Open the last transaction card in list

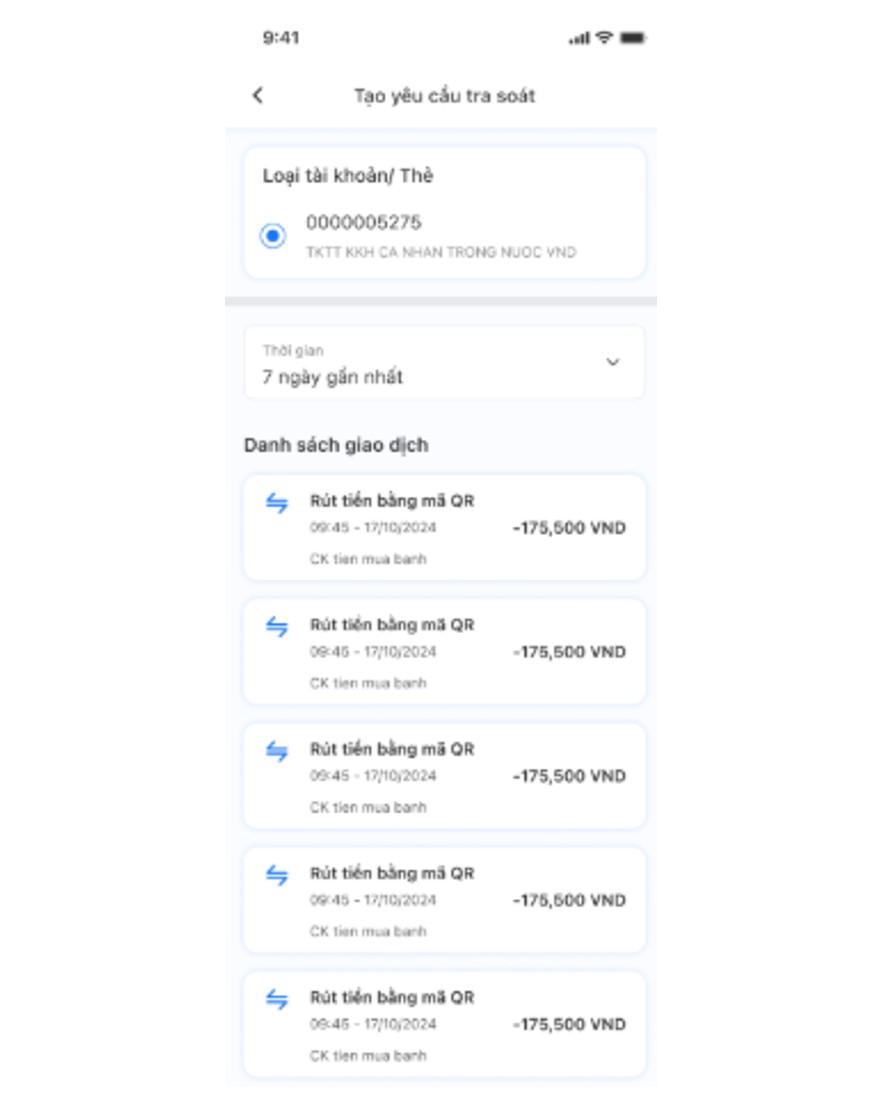[444, 1024]
